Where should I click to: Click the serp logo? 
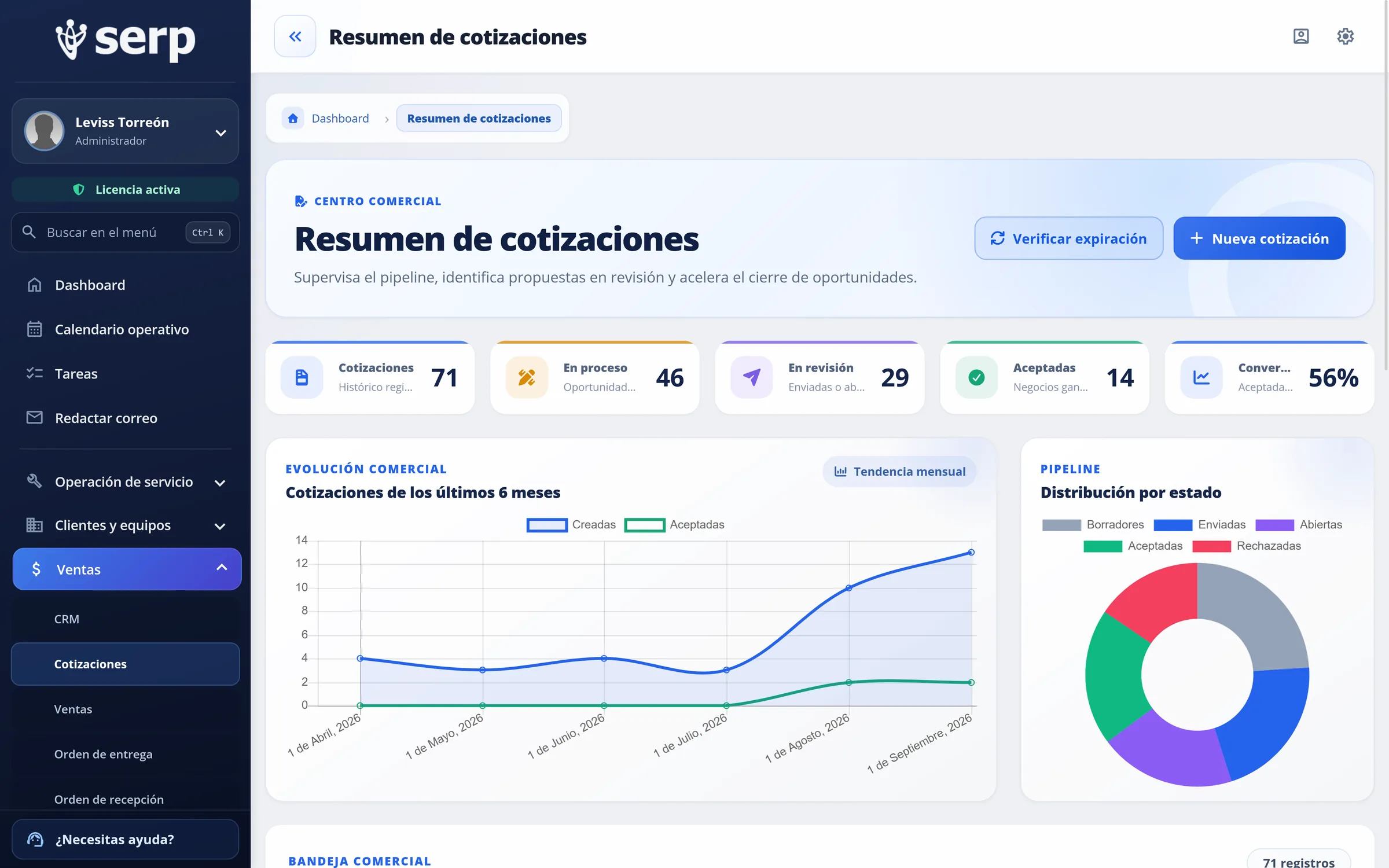click(126, 40)
